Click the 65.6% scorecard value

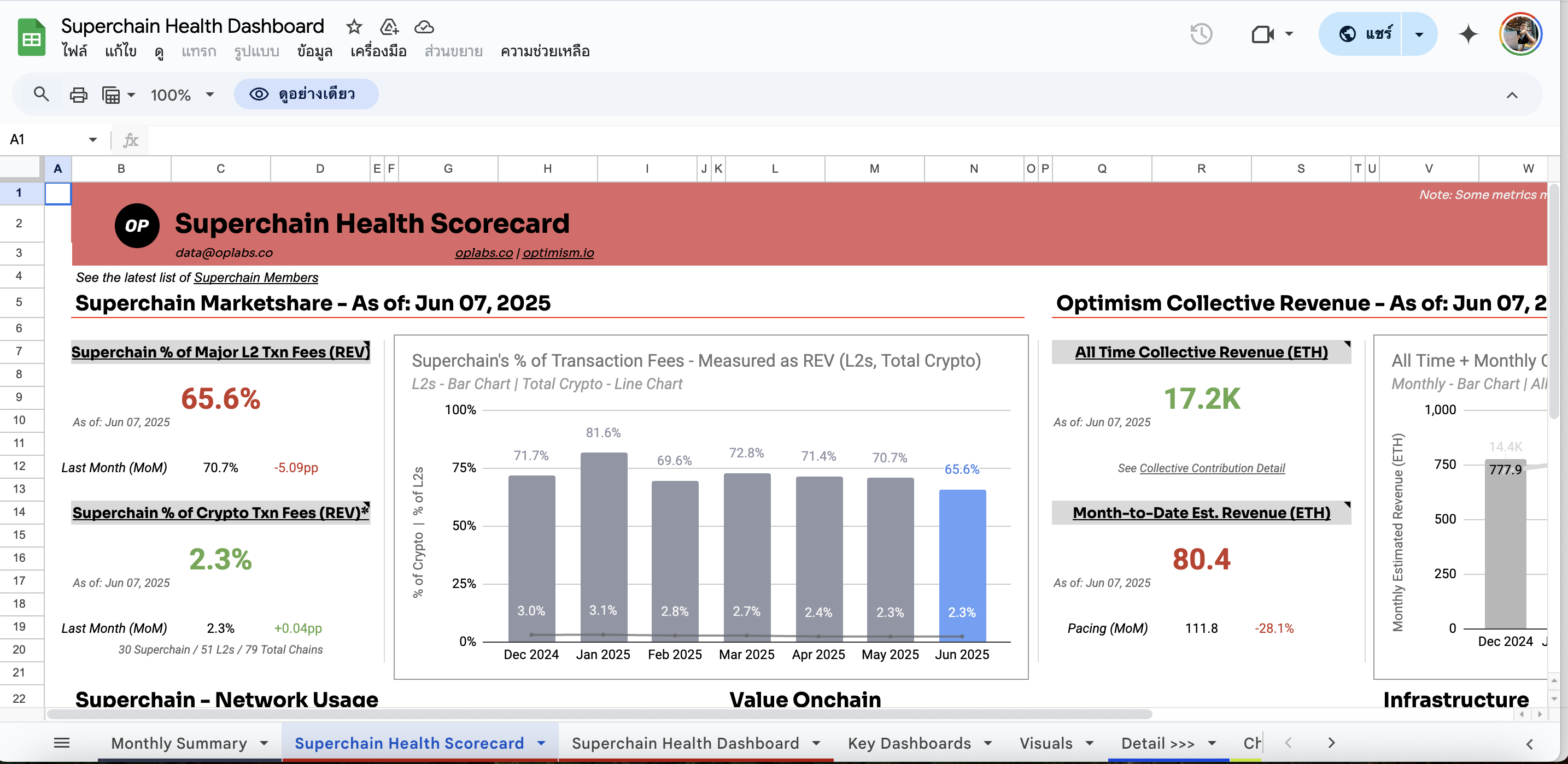pyautogui.click(x=220, y=399)
